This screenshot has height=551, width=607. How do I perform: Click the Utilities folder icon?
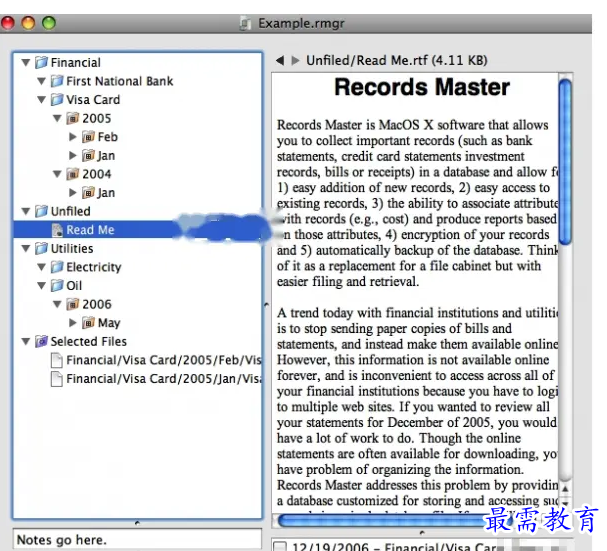click(x=41, y=248)
